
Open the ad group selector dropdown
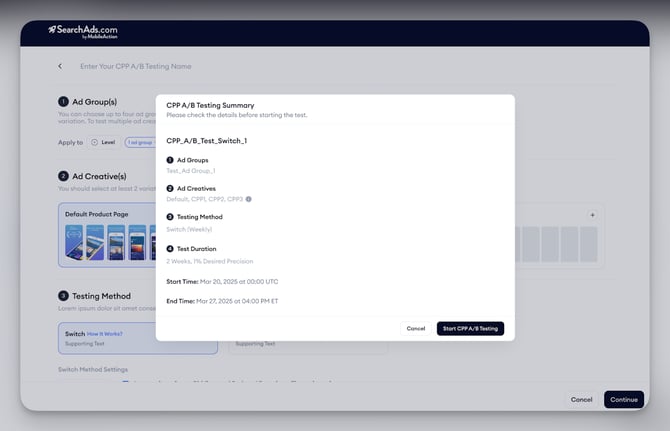(x=140, y=142)
